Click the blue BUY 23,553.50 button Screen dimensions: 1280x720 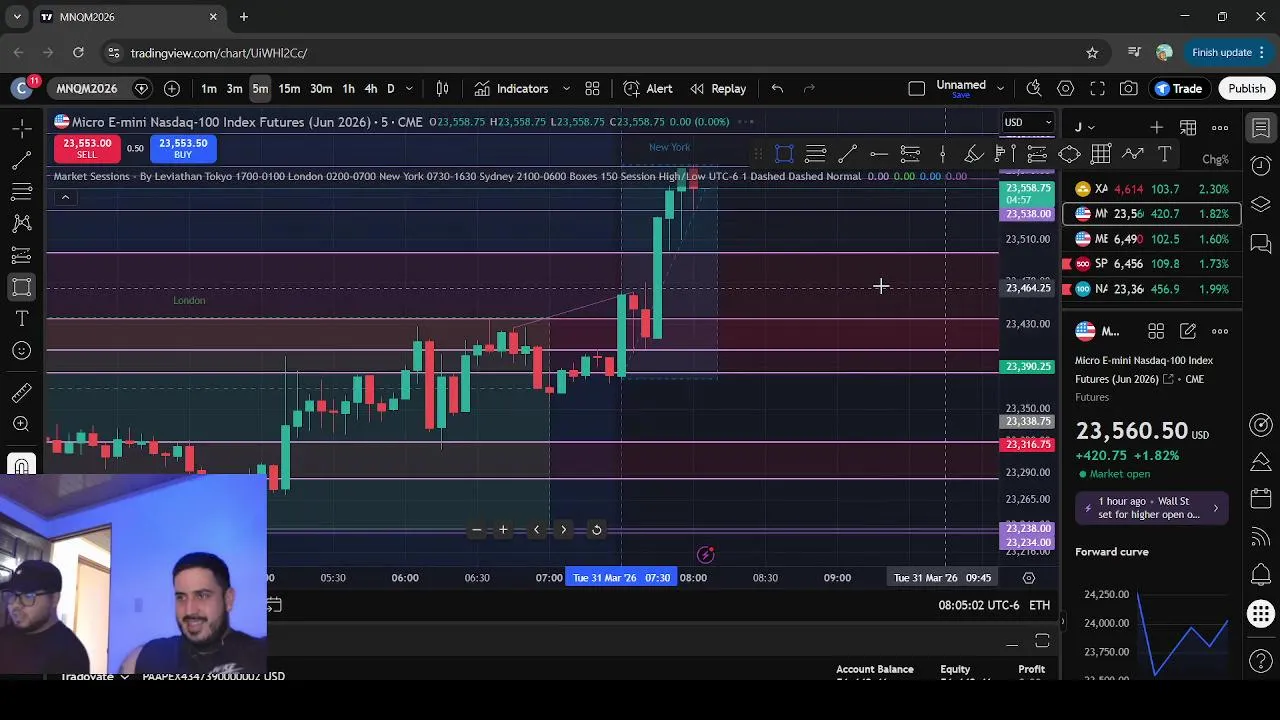[x=183, y=148]
